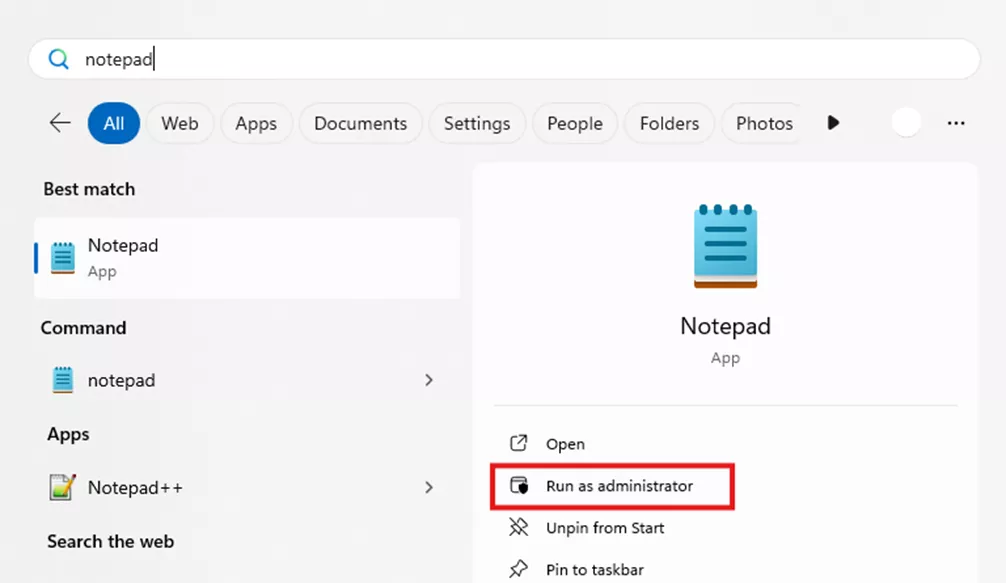The image size is (1006, 583).
Task: Click inside the search input field
Action: tap(300, 59)
